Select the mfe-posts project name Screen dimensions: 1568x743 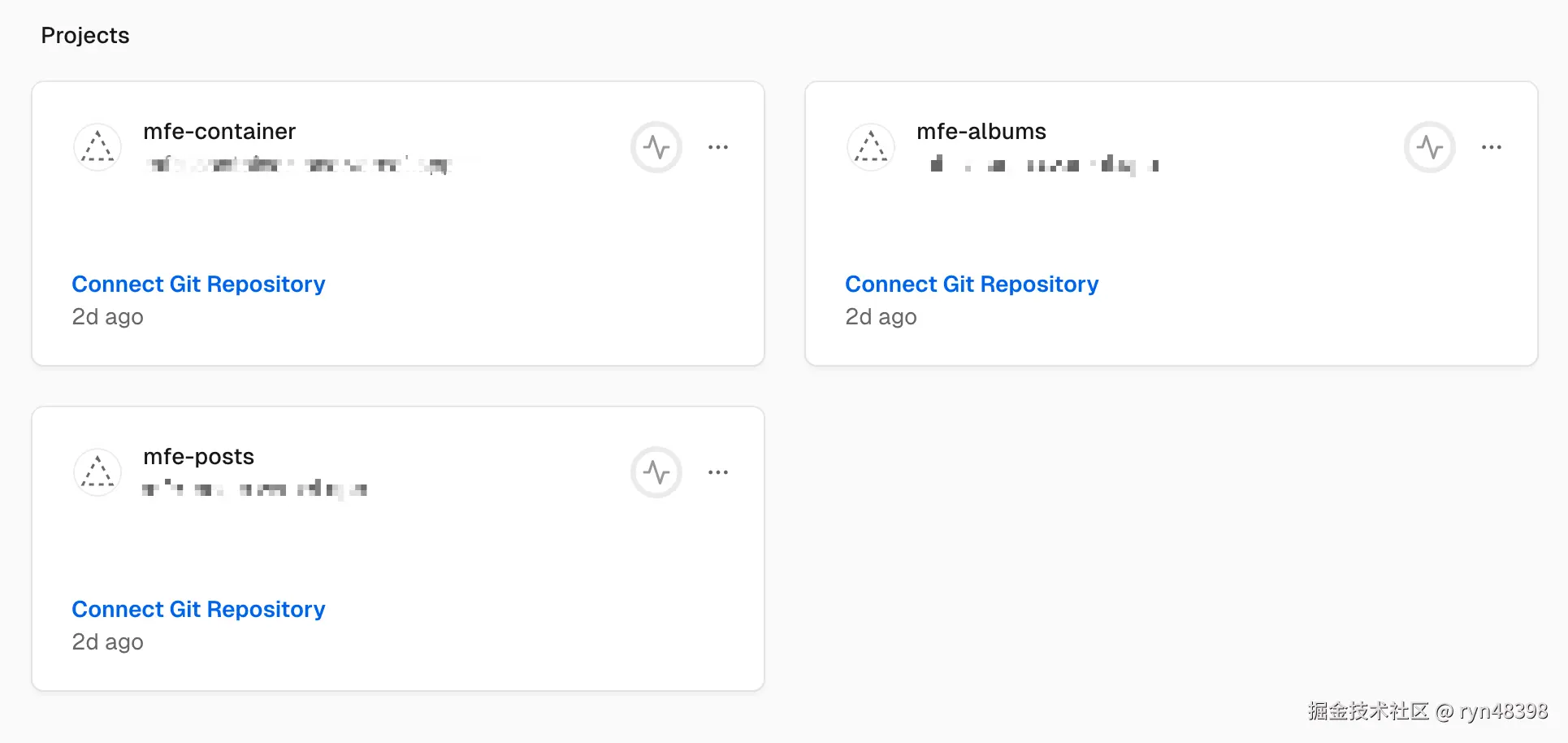199,456
